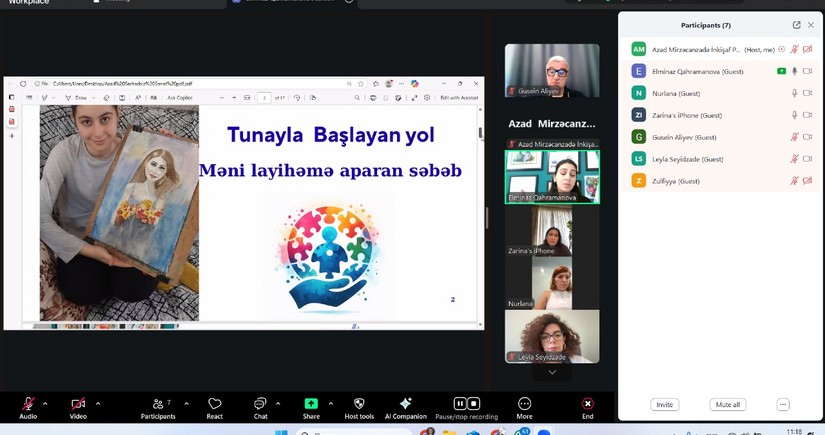Click the Invite button
This screenshot has height=435, width=825.
pyautogui.click(x=665, y=404)
